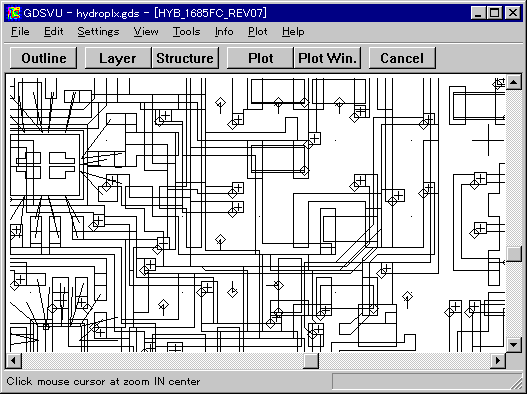Image resolution: width=527 pixels, height=394 pixels.
Task: Maximize the GDSVU window
Action: coord(494,13)
